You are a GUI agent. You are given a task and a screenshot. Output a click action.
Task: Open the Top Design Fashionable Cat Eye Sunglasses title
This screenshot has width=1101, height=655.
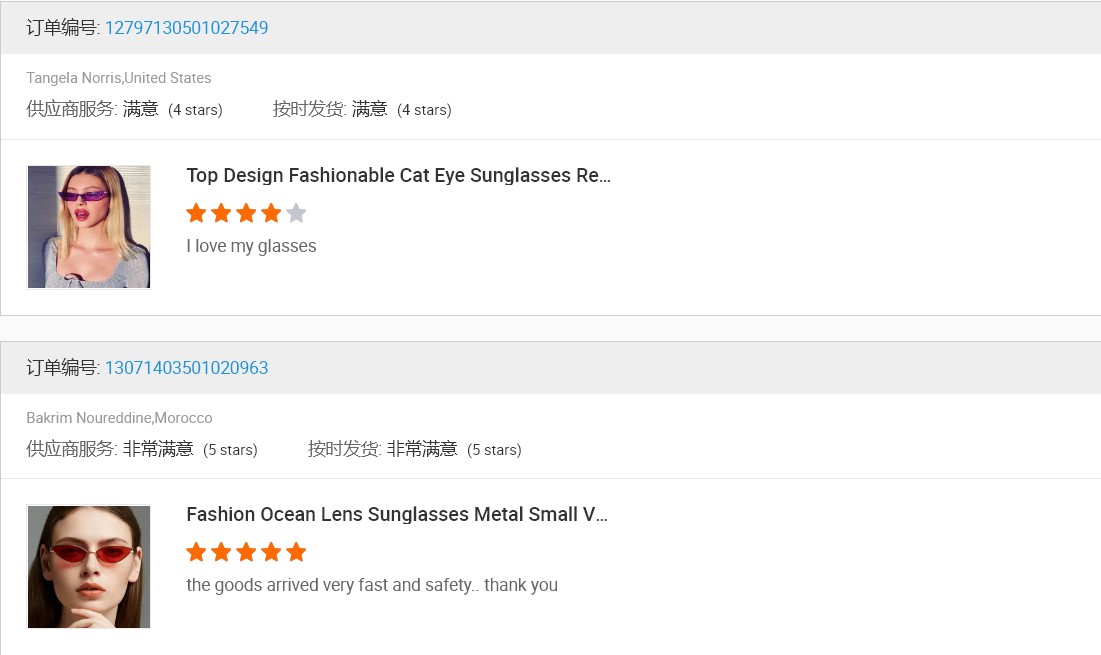coord(398,176)
